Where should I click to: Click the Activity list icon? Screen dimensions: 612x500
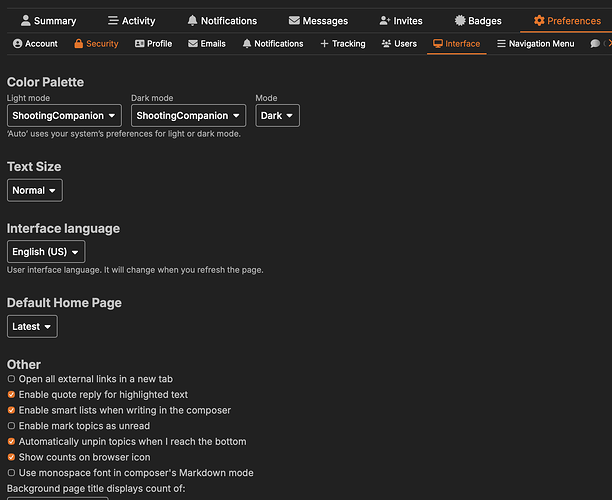(113, 21)
